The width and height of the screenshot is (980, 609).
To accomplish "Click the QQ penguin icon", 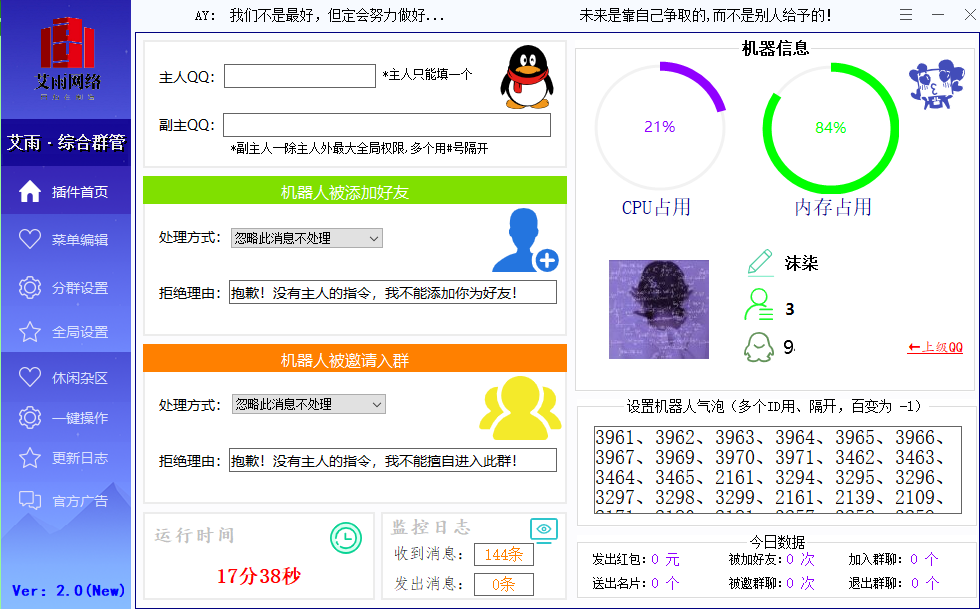I will 527,77.
